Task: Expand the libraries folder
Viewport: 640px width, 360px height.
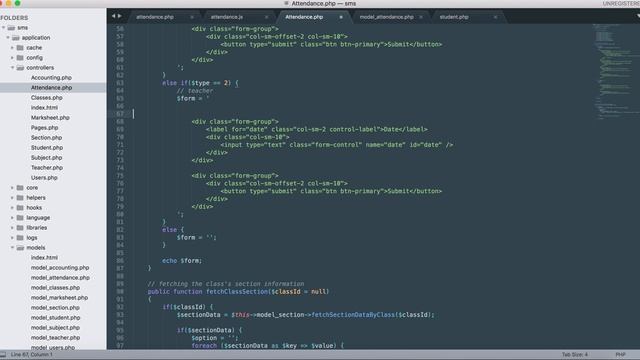Action: pyautogui.click(x=12, y=228)
